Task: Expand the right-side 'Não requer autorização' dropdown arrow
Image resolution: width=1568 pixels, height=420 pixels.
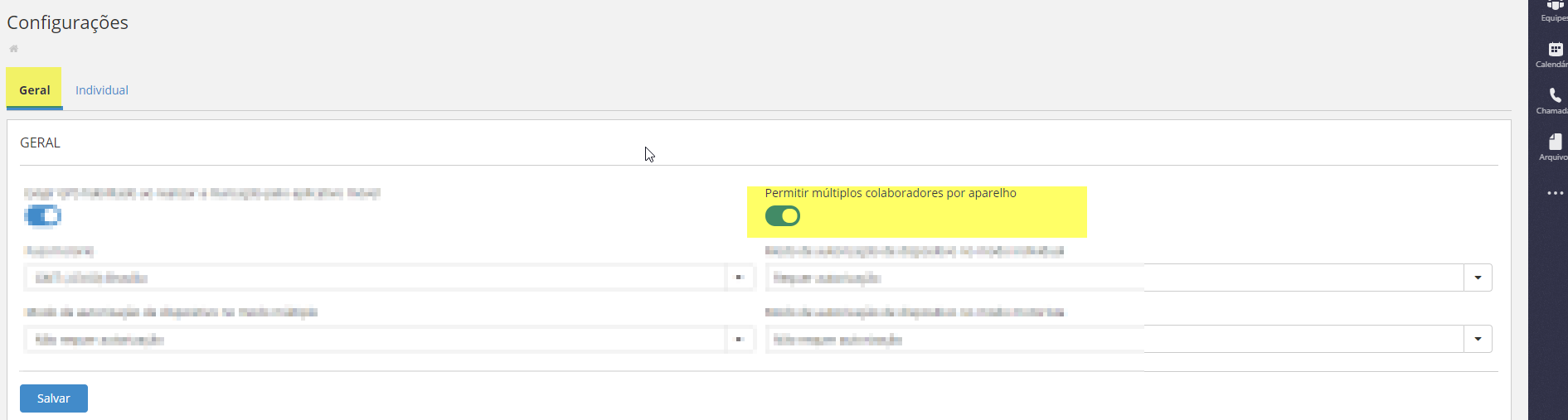Action: [x=1478, y=339]
